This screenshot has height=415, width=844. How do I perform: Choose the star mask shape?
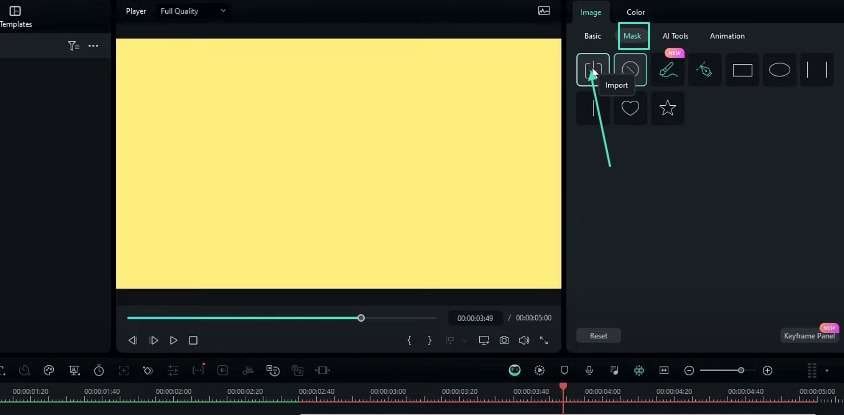click(668, 108)
